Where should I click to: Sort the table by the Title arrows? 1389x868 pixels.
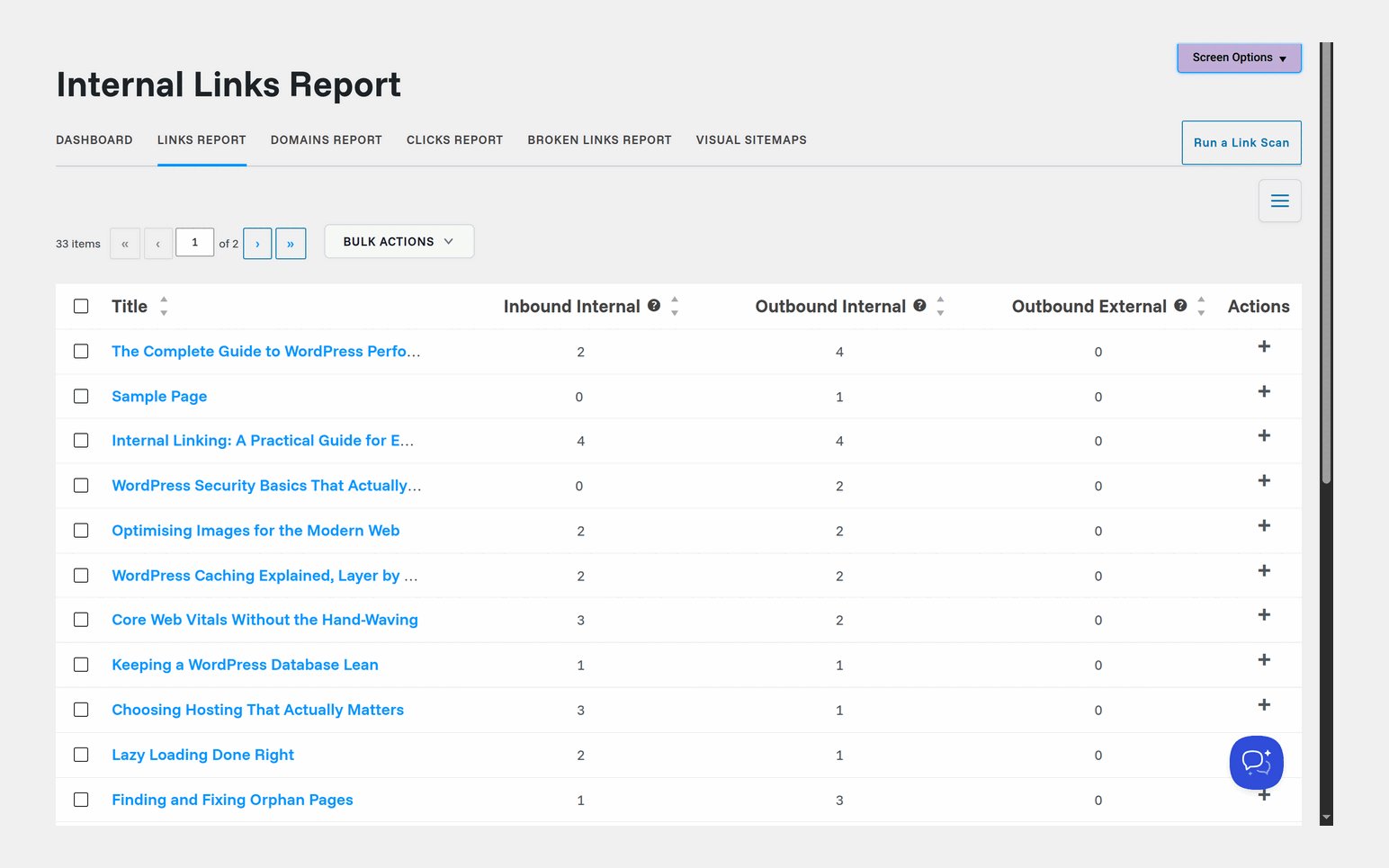(x=164, y=306)
